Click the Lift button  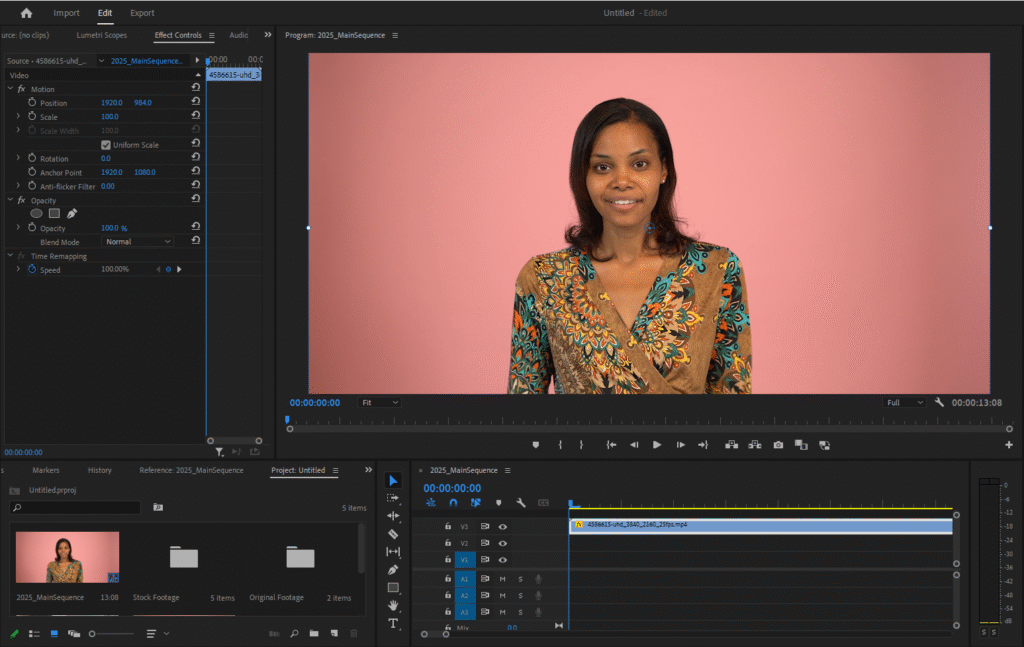(731, 445)
